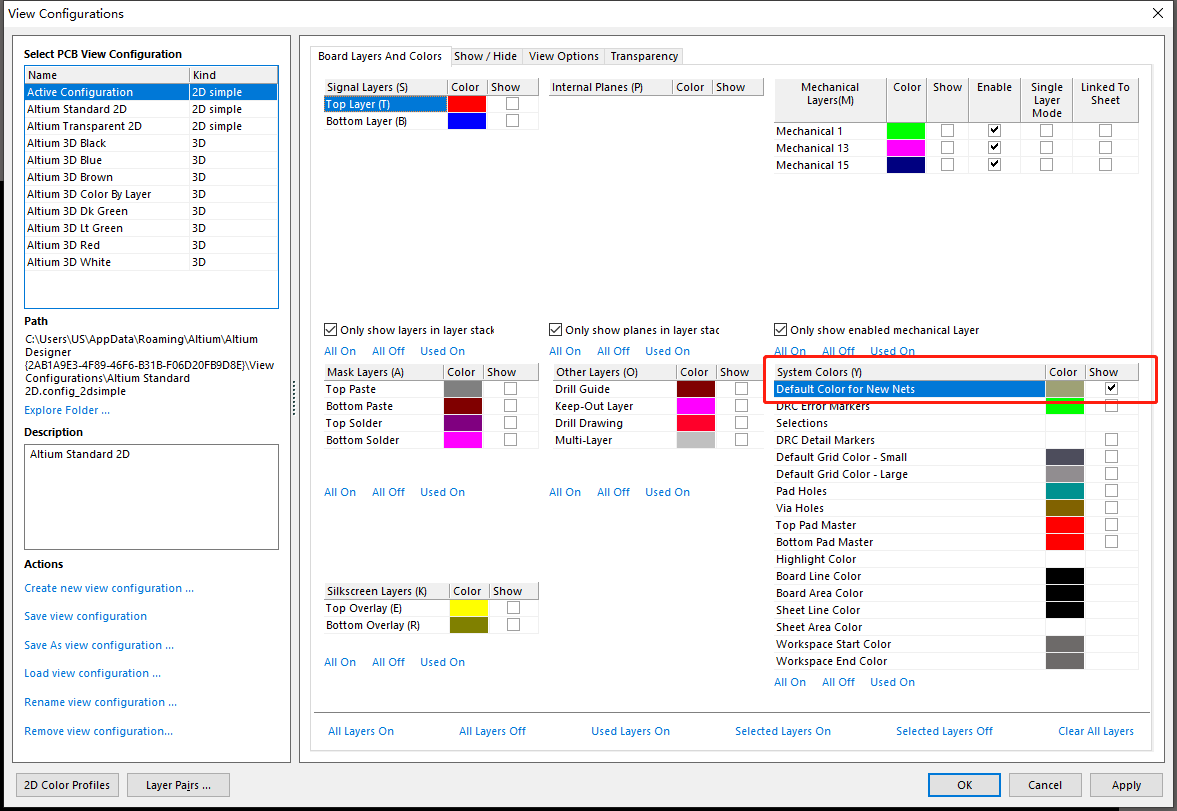Toggle Show checkbox for Top Layer
The image size is (1177, 811).
click(513, 104)
